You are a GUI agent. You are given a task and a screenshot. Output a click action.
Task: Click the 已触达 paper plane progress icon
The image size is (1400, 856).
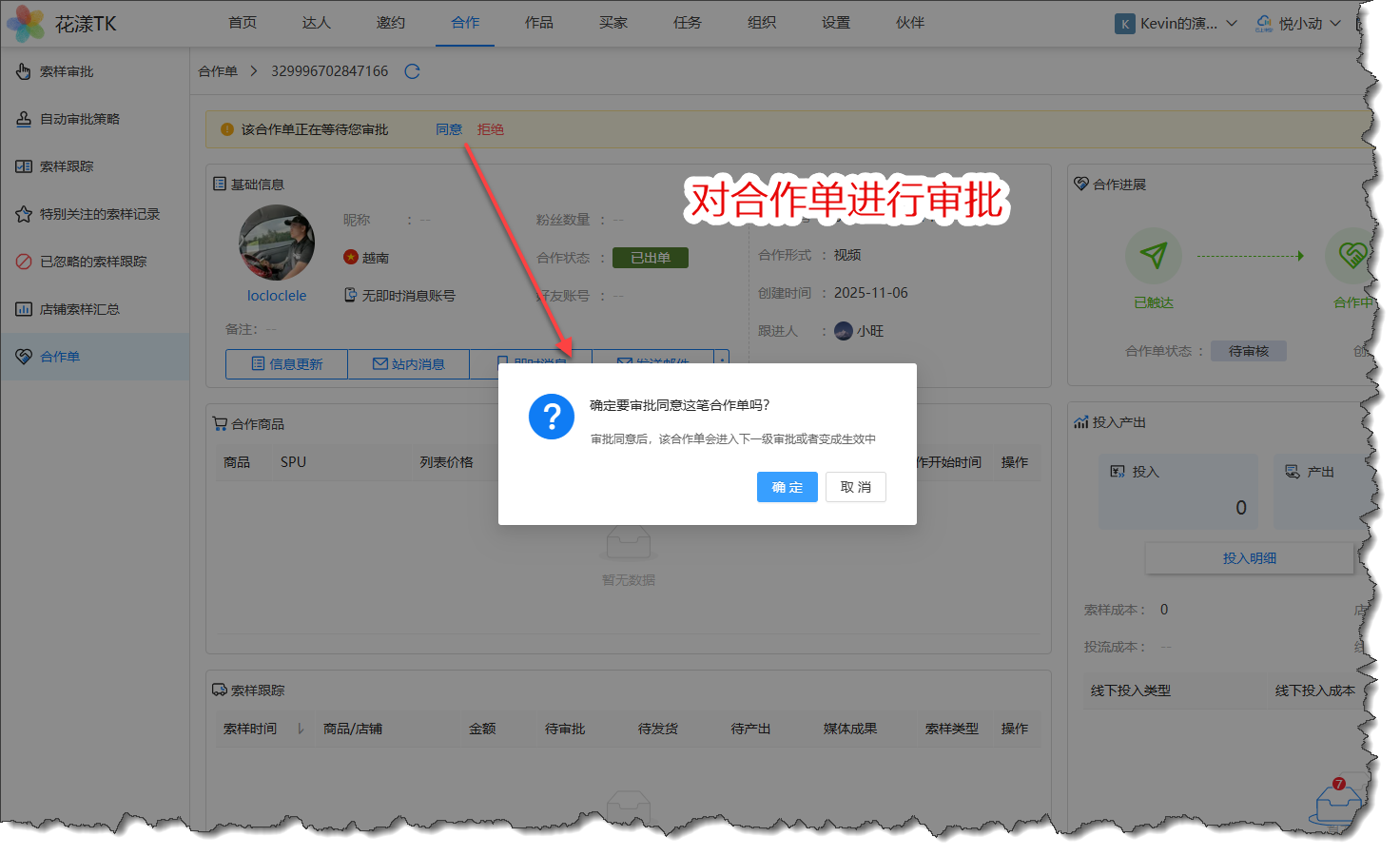point(1153,256)
